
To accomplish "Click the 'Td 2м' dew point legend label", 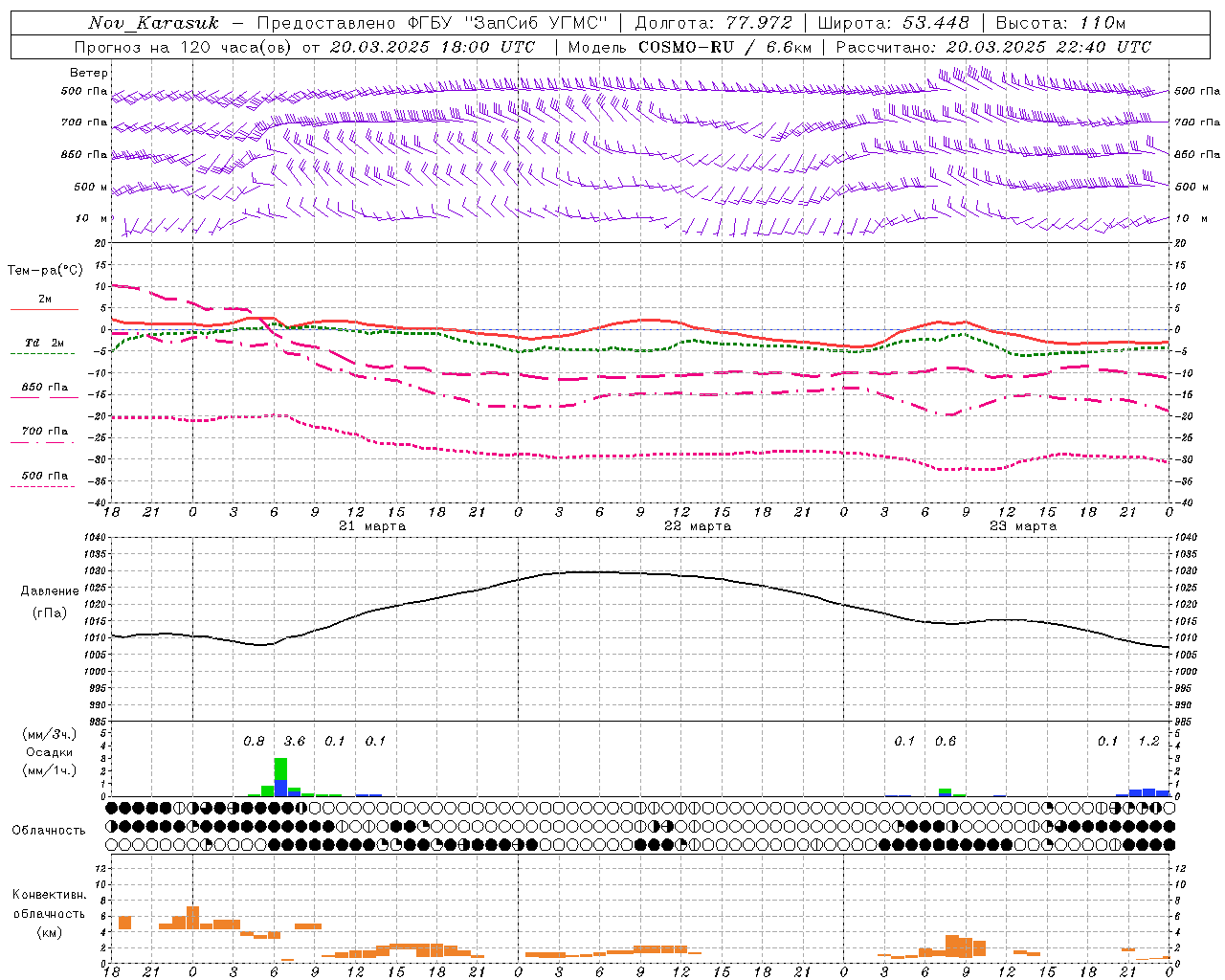I will [x=45, y=343].
